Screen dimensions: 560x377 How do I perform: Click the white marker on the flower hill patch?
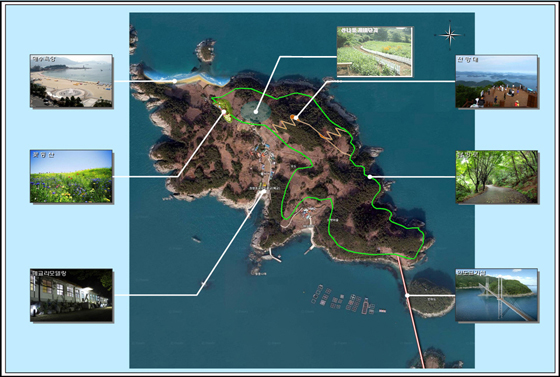[224, 112]
